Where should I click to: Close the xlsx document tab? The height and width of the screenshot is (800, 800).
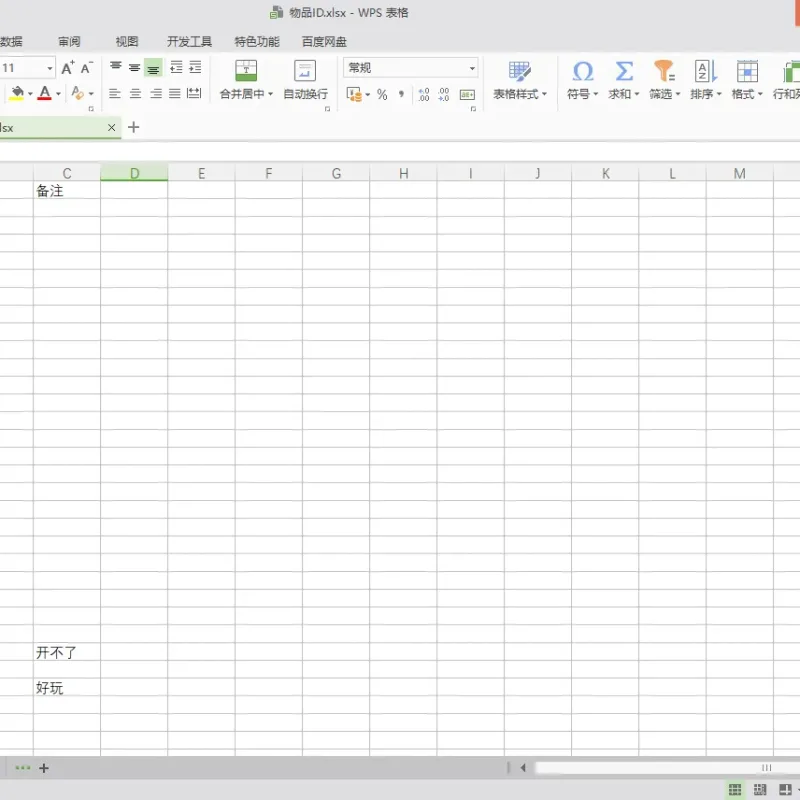coord(111,128)
